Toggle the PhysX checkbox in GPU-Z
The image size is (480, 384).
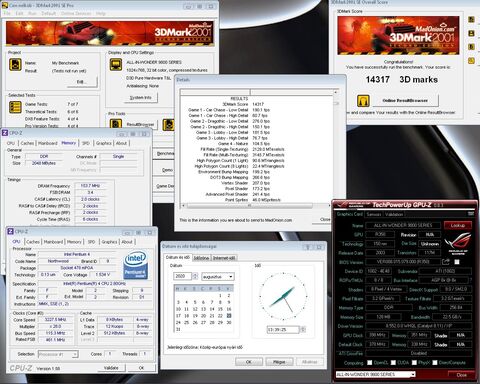tap(414, 362)
